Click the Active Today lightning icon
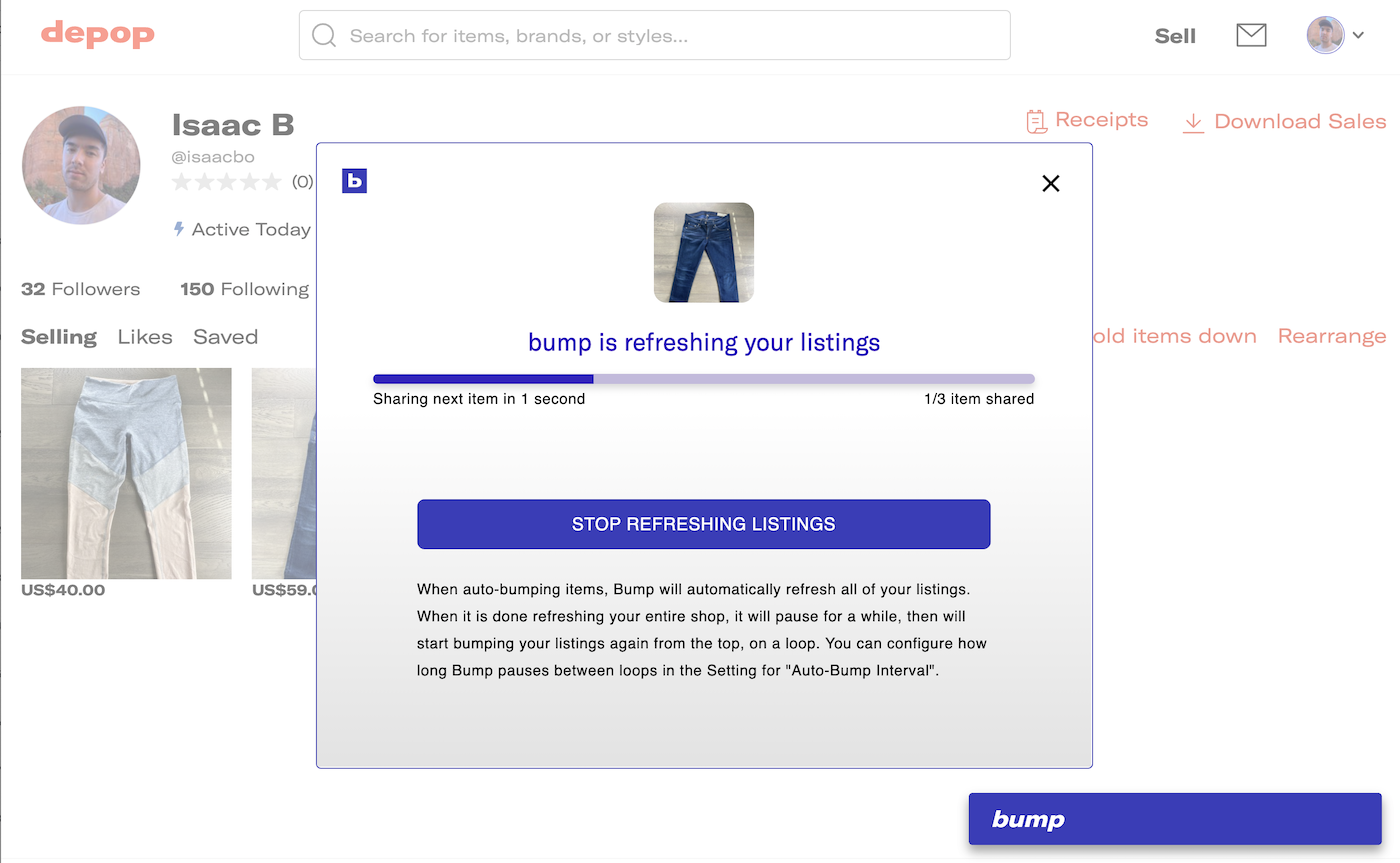 [179, 229]
